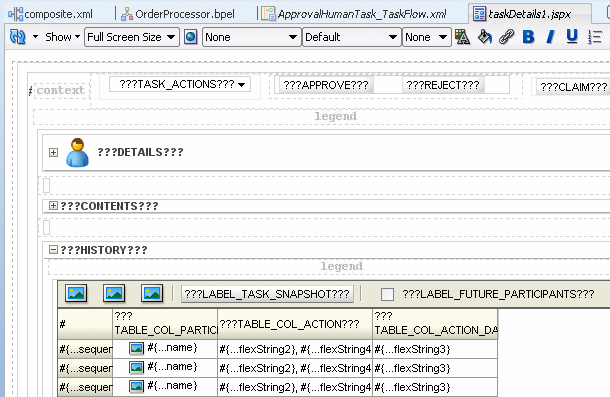Viewport: 610px width, 397px height.
Task: Click the second image icon in history toolbar
Action: point(114,293)
